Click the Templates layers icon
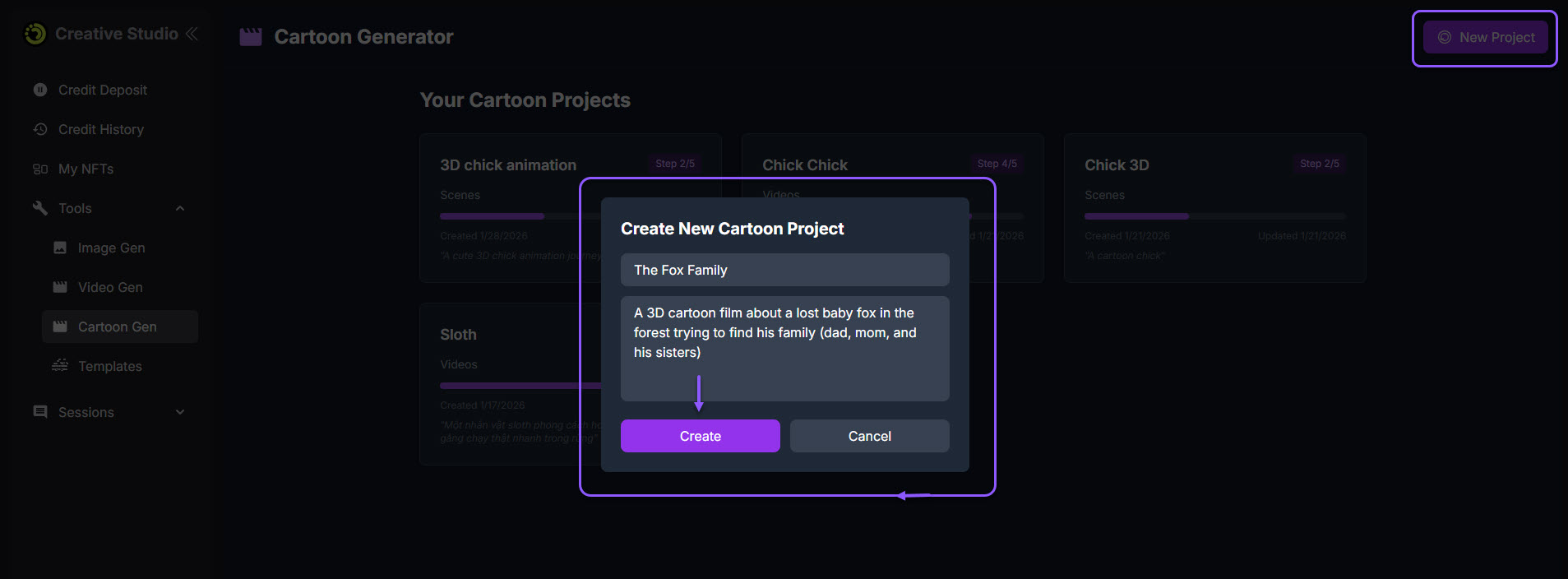Screen dimensions: 1568x579 click(x=60, y=365)
